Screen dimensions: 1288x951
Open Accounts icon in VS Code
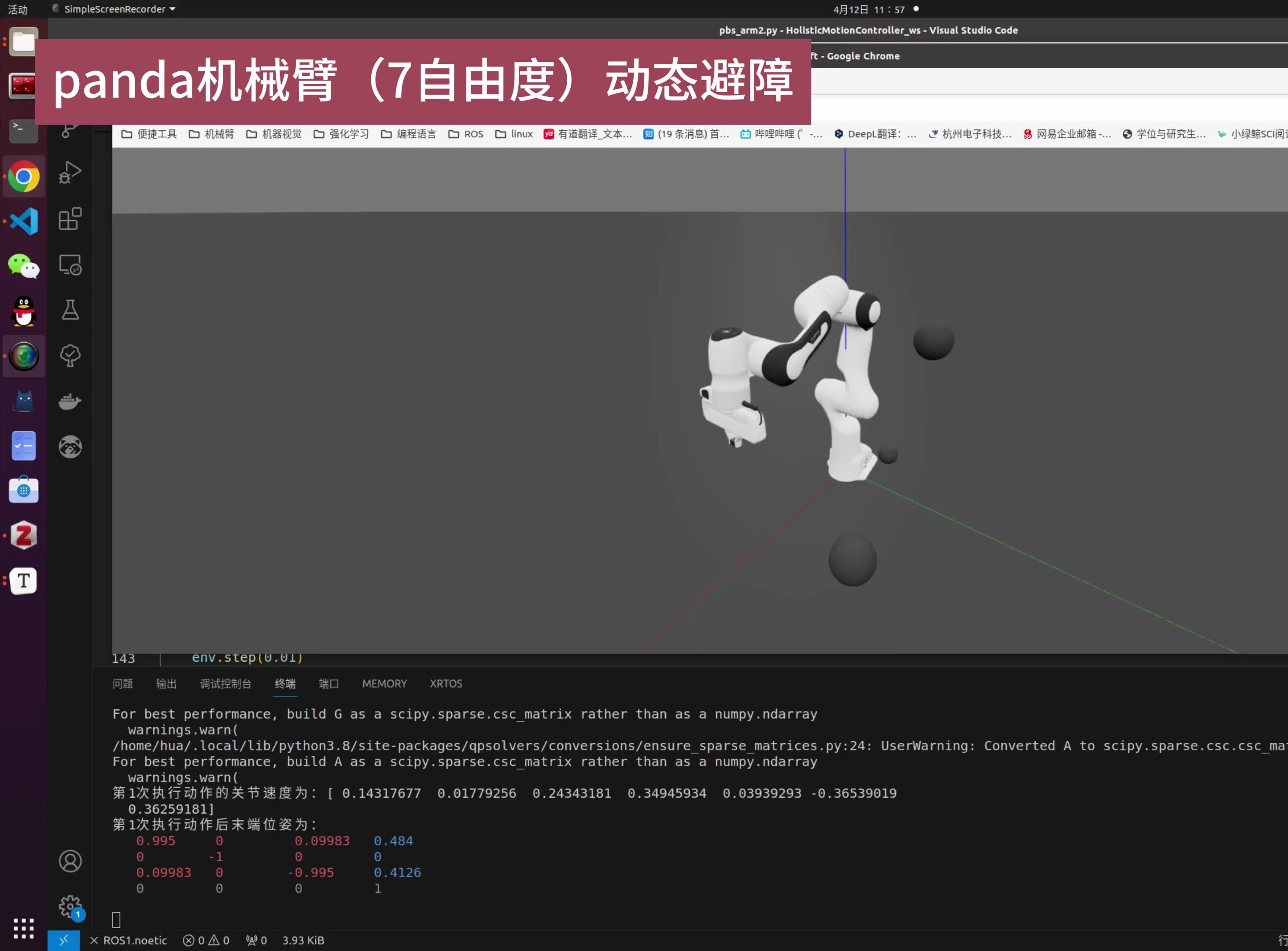(70, 861)
